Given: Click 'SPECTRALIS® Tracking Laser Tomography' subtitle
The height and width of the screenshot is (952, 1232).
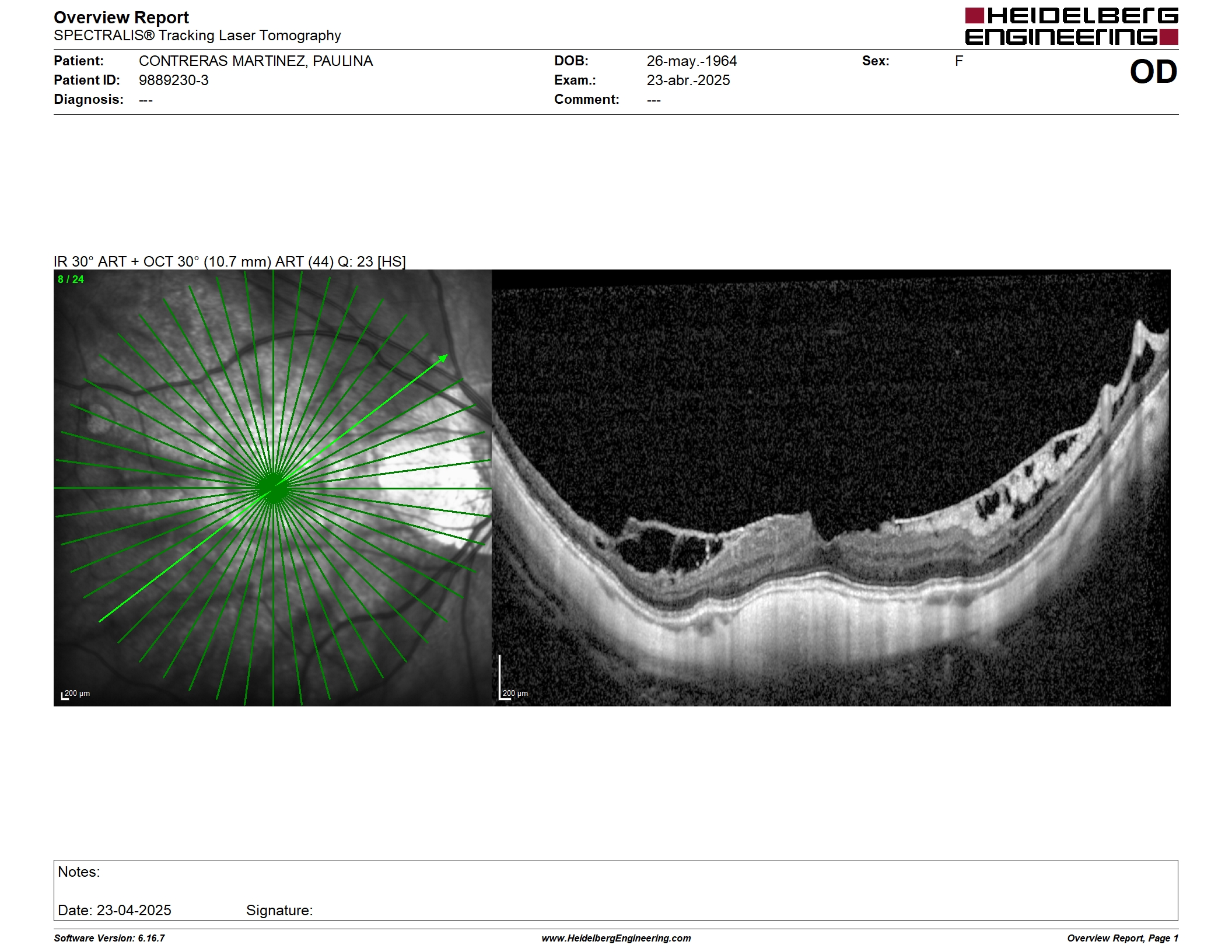Looking at the screenshot, I should [197, 36].
